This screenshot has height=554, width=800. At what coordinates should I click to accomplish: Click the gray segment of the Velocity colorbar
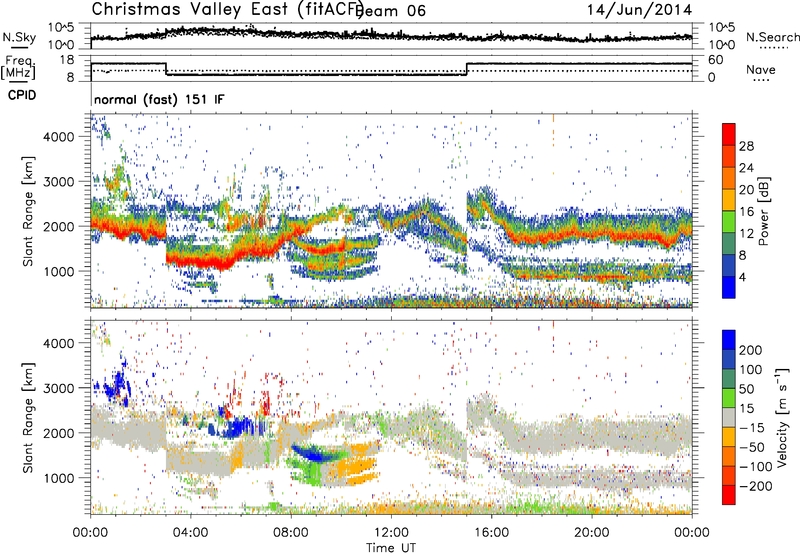point(729,418)
